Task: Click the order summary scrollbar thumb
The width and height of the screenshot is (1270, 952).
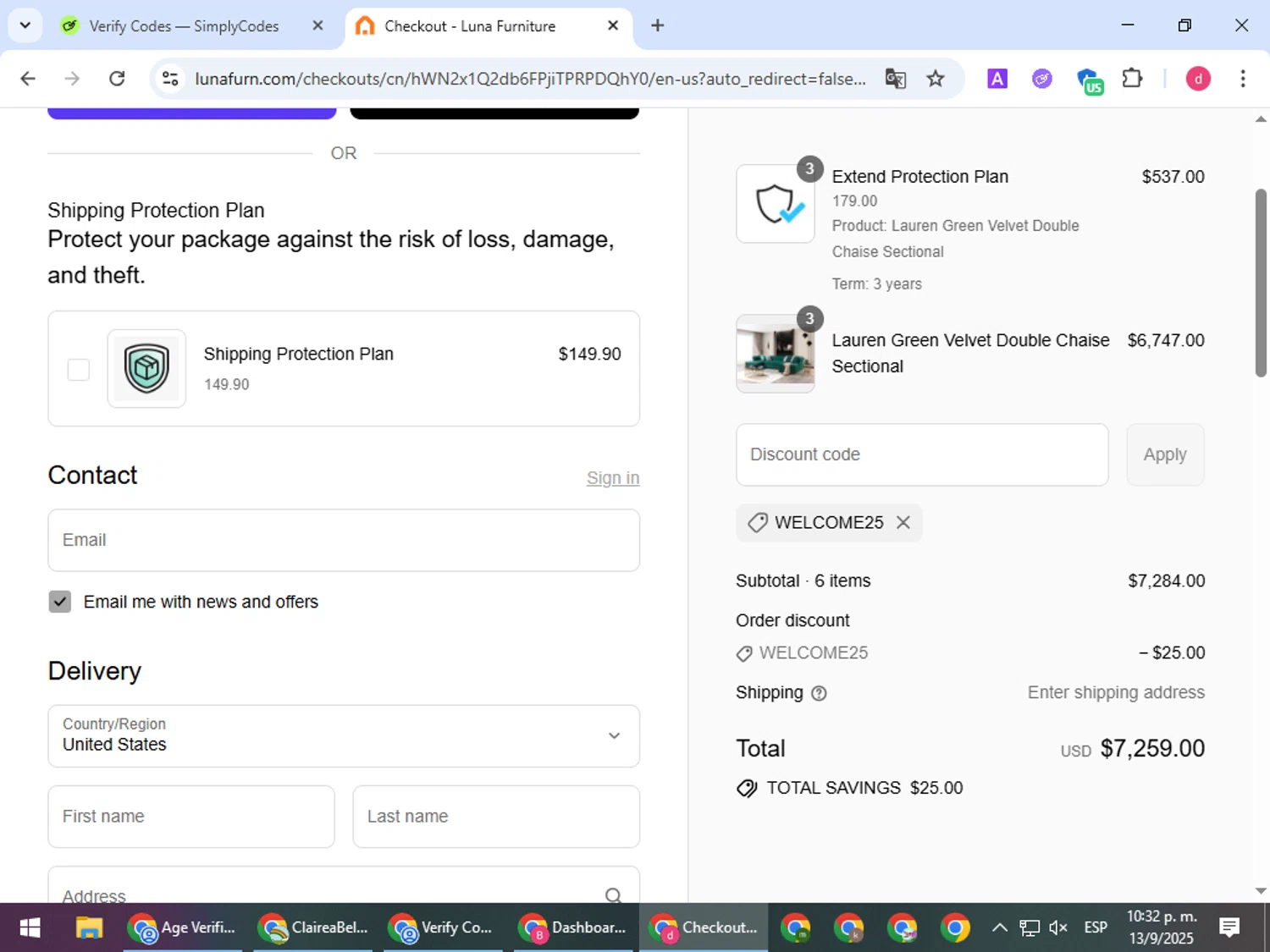Action: [x=1261, y=283]
